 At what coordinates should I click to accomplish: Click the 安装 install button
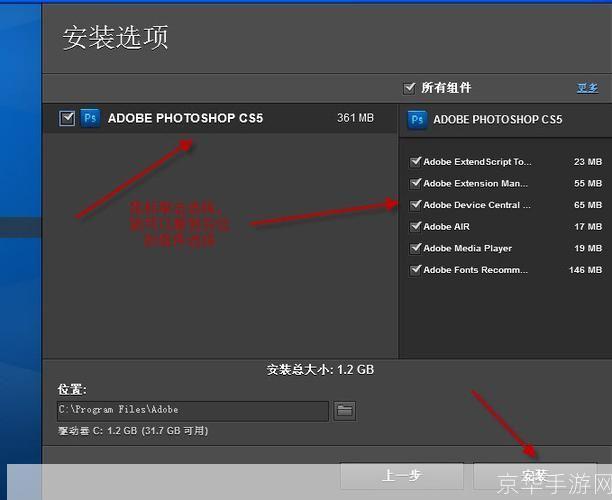(535, 476)
